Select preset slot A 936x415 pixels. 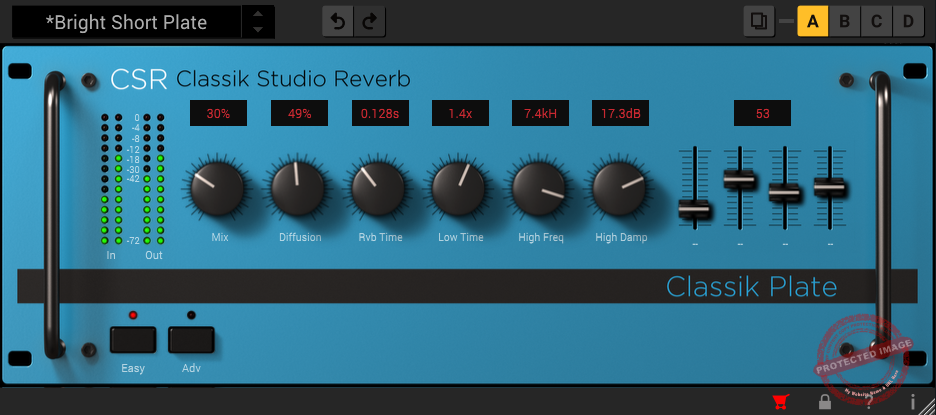tap(812, 21)
